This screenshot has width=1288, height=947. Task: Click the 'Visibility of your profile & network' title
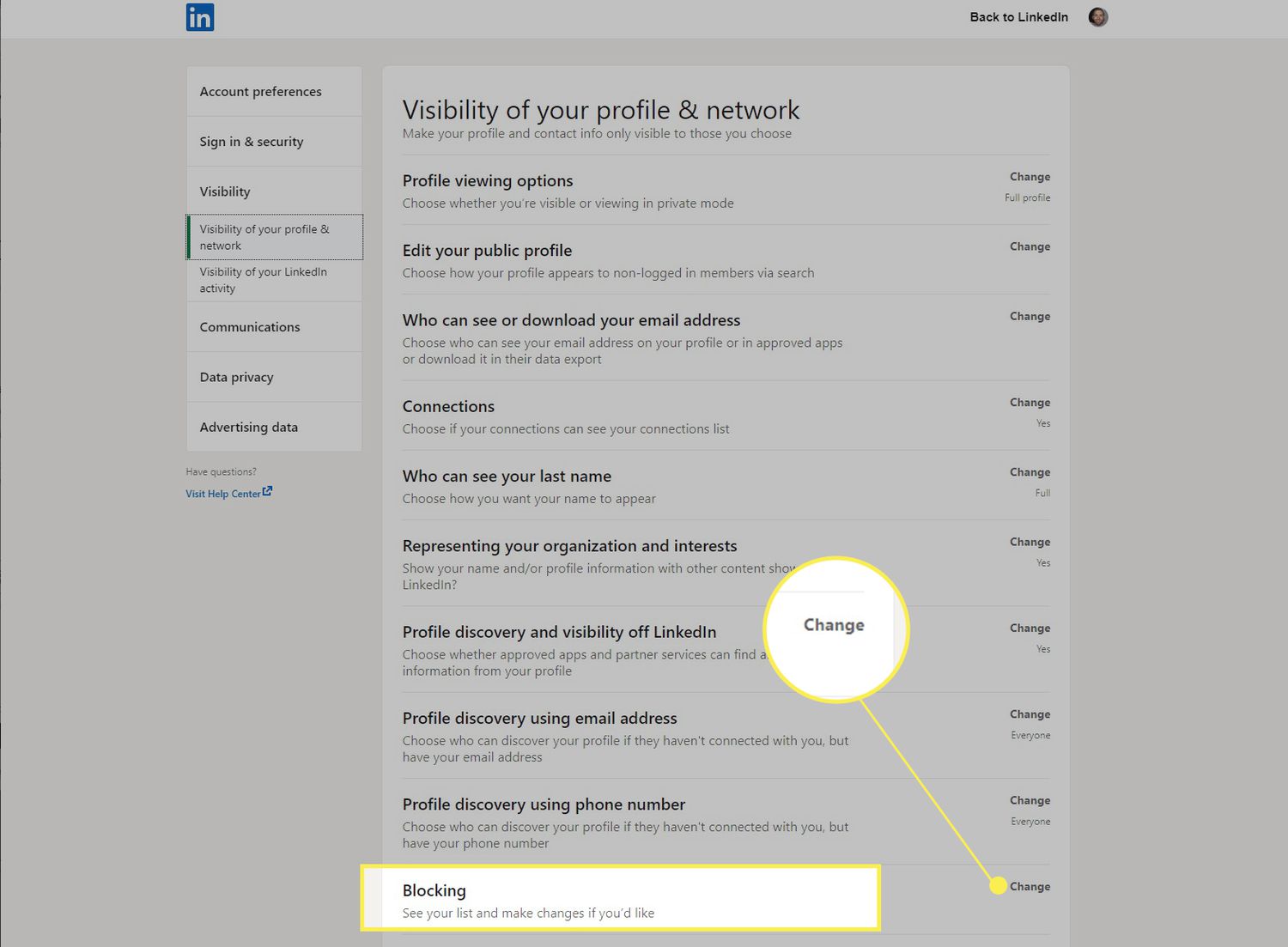point(601,110)
